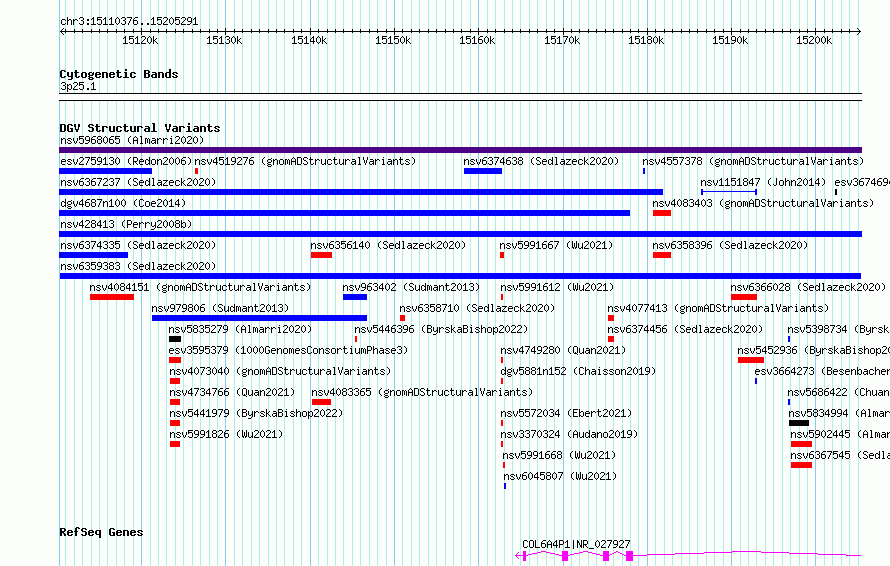Click nsv6359383 (Sedlazeck2020) label
The image size is (890, 566).
click(x=138, y=266)
